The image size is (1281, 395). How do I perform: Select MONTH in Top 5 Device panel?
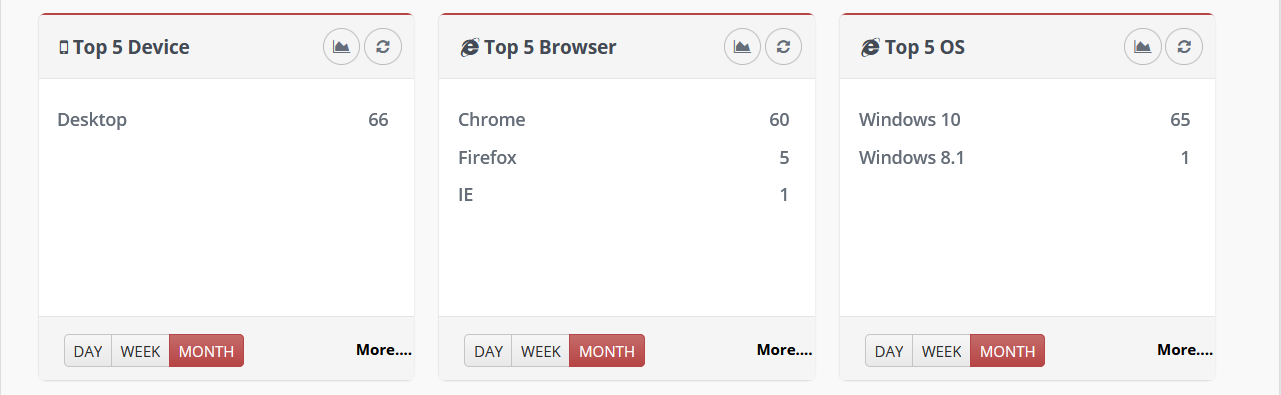pyautogui.click(x=206, y=351)
